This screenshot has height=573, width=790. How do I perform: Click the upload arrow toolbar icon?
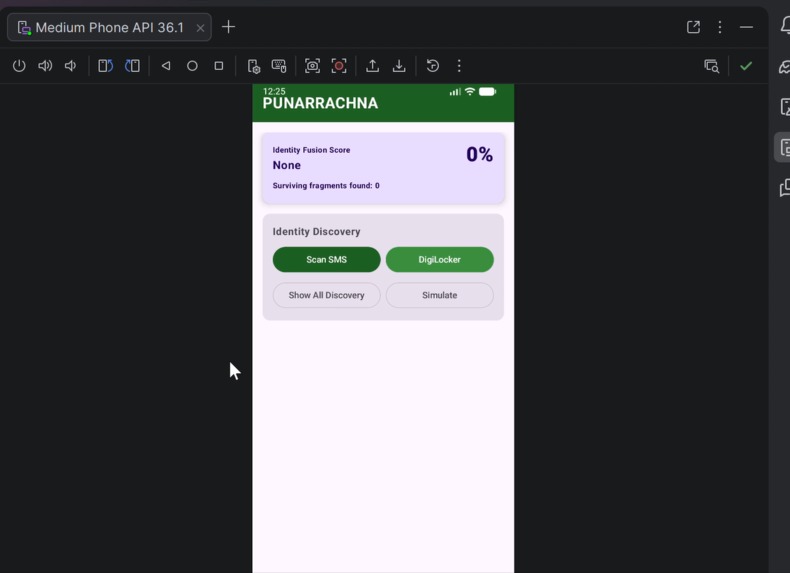click(372, 66)
